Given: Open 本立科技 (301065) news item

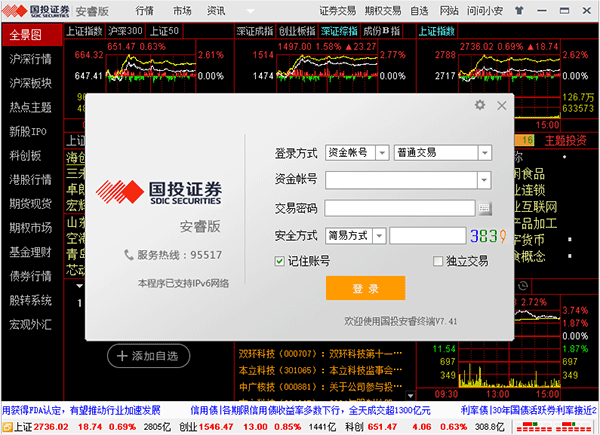Looking at the screenshot, I should [x=320, y=370].
